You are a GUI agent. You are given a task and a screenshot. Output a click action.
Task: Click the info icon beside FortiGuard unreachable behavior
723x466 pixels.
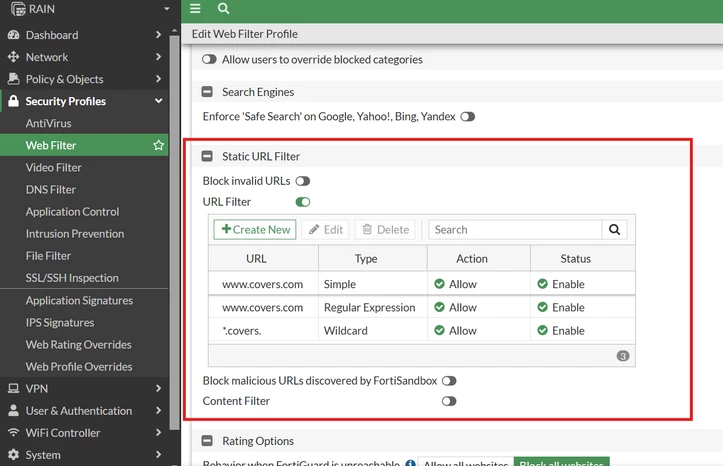pos(410,463)
